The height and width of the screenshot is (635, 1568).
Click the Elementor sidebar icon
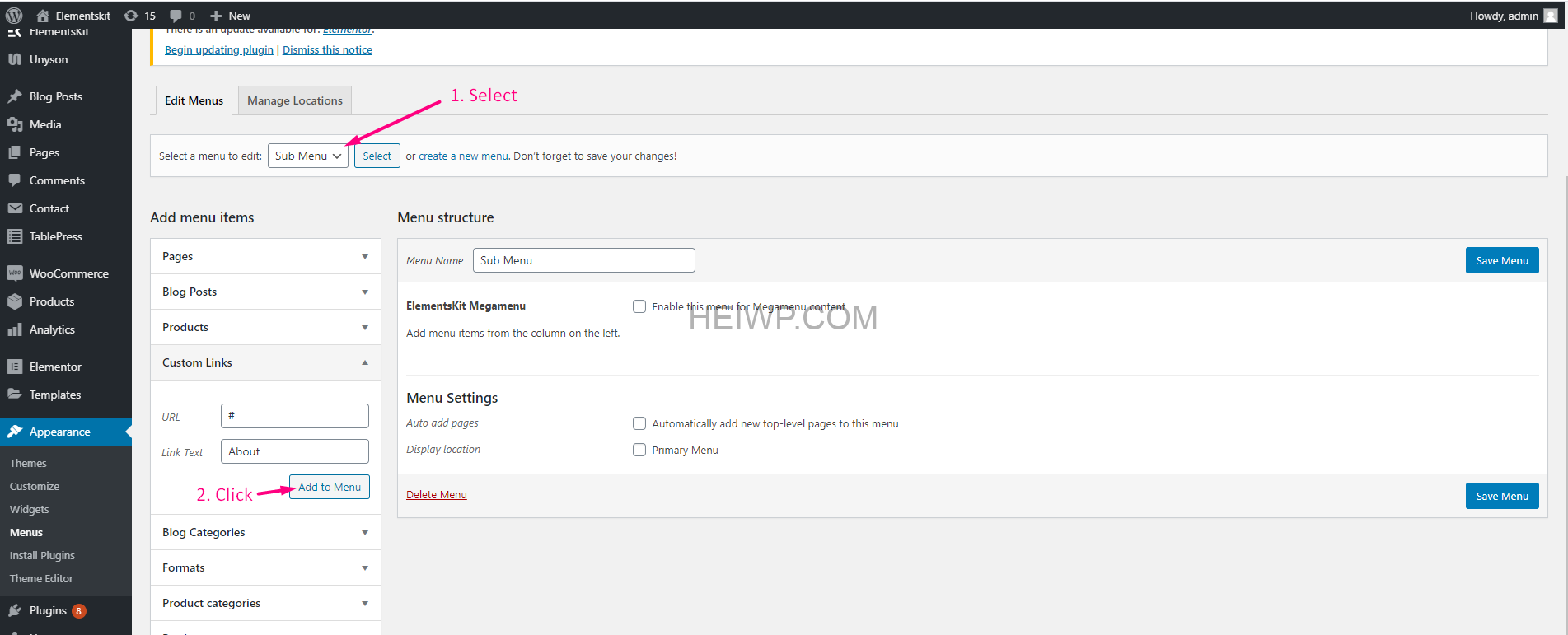15,367
